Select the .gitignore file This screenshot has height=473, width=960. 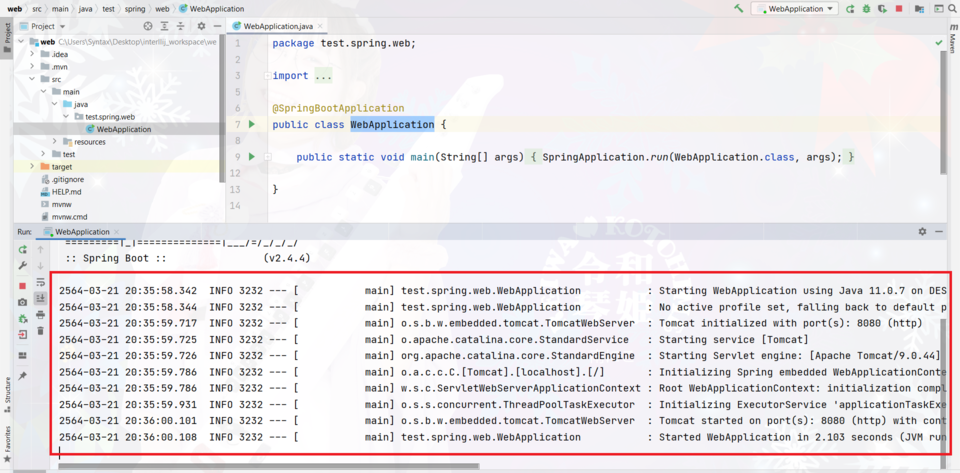[x=62, y=179]
